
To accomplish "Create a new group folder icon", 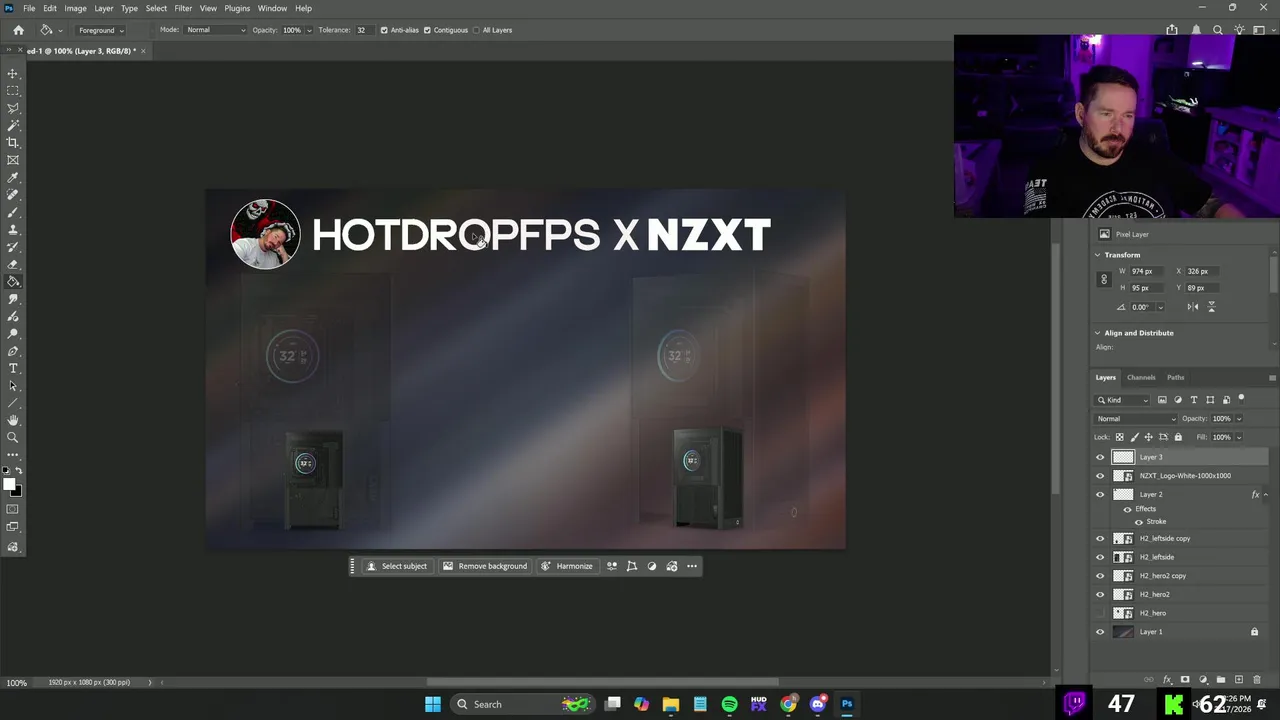I will pos(1221,680).
